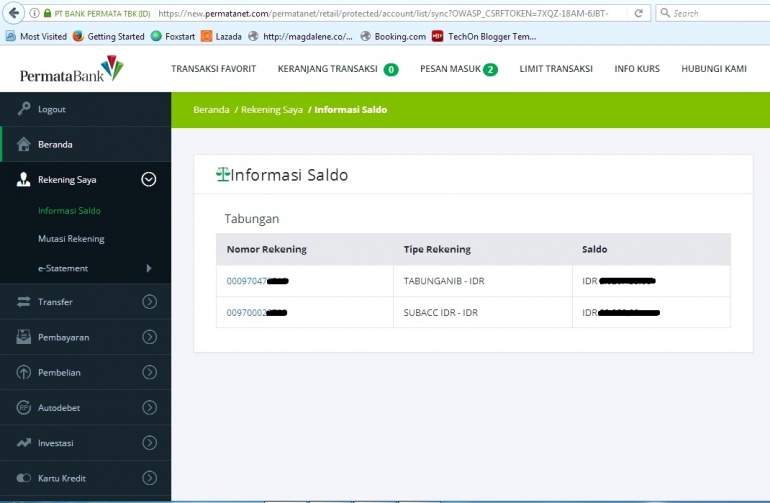Click the Saldo column header

(x=594, y=249)
